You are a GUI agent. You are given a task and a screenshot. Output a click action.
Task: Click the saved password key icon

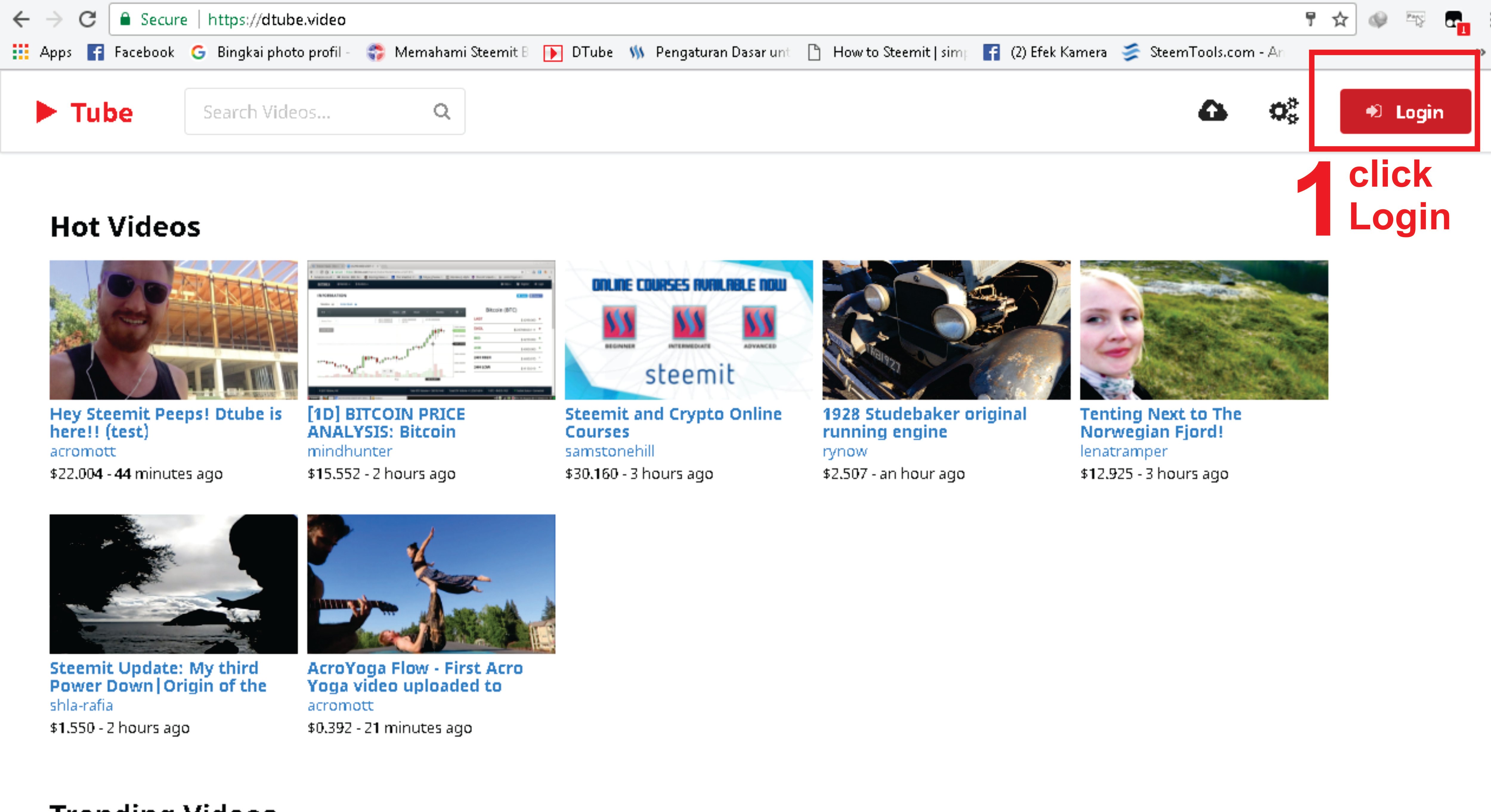tap(1311, 19)
